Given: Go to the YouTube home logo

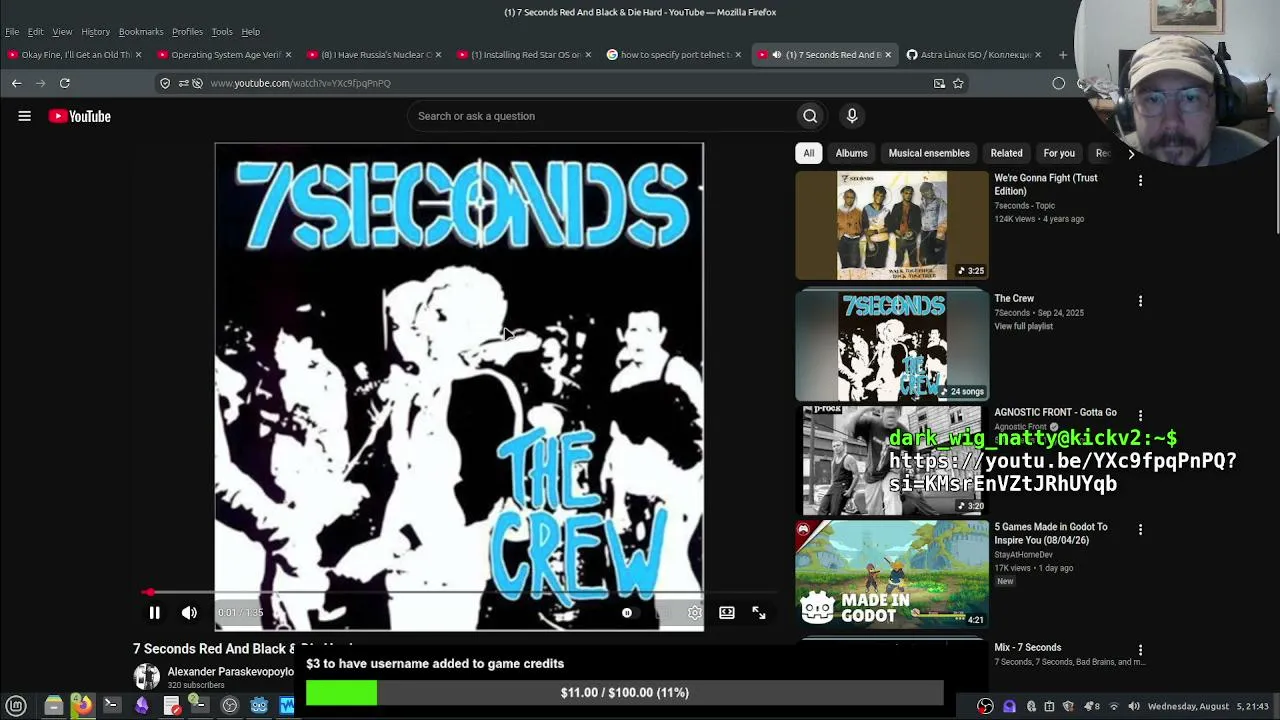Looking at the screenshot, I should [80, 116].
